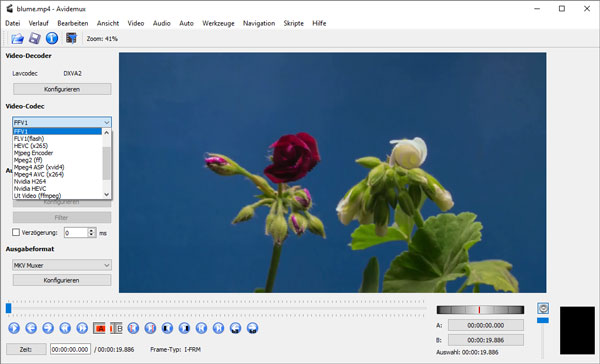Seek backward one minute
Viewport: 600px width, 364px height.
(x=235, y=328)
